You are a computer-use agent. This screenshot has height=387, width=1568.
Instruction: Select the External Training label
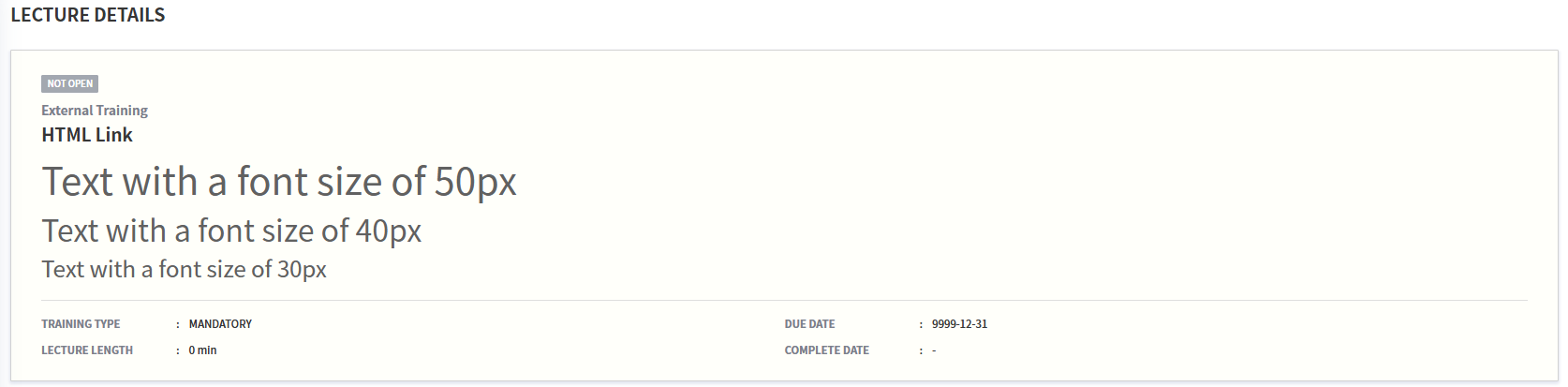pos(95,111)
